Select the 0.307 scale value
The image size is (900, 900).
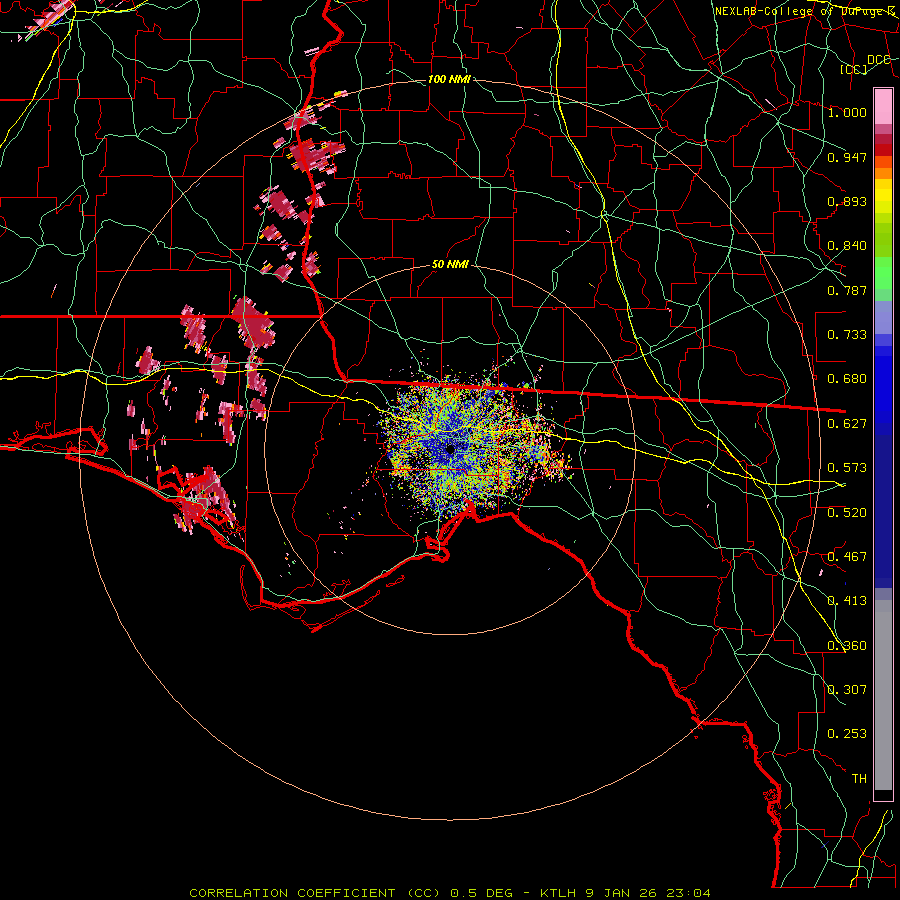coord(847,690)
